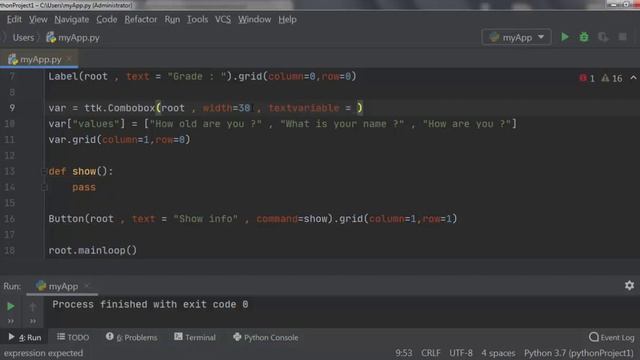Expand inspection widget chevron arrow
Image resolution: width=640 pixels, height=360 pixels.
coord(633,78)
